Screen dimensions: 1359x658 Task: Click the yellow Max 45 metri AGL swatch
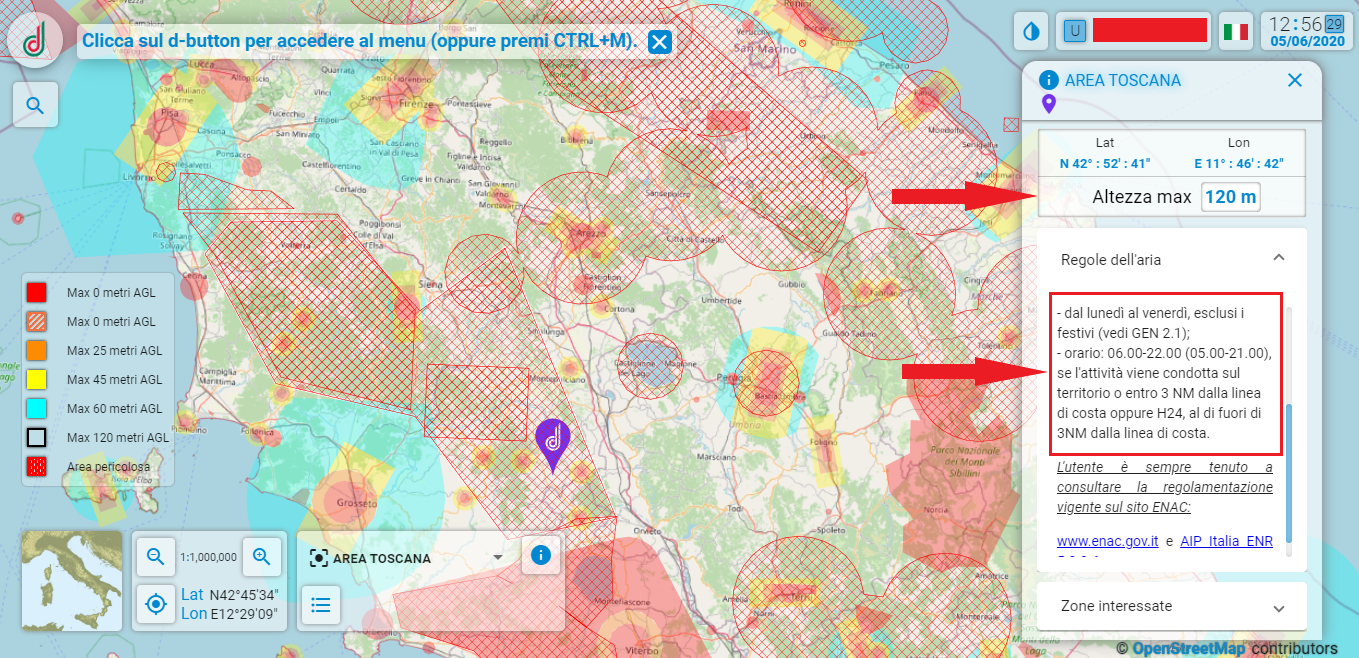[x=36, y=380]
